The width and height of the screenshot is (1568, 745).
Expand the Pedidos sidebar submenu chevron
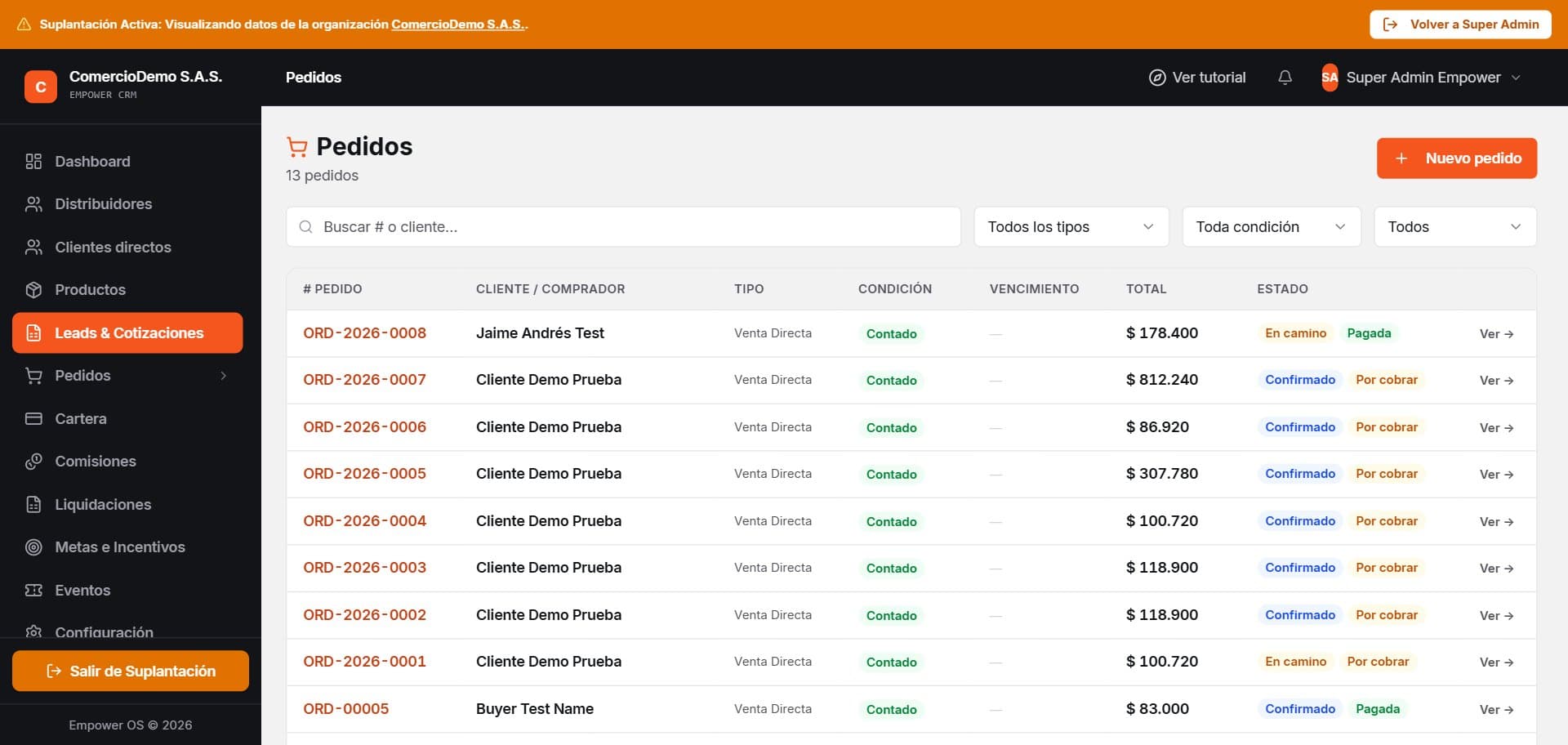pyautogui.click(x=224, y=376)
